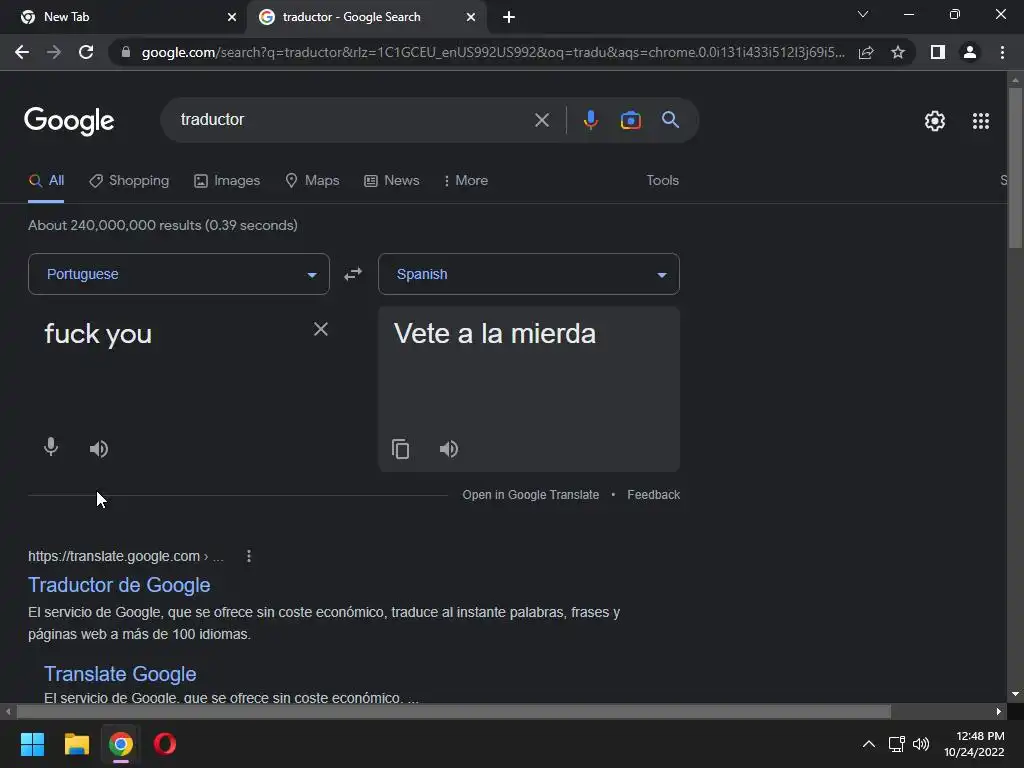This screenshot has height=768, width=1024.
Task: Click the Chrome taskbar icon
Action: tap(121, 744)
